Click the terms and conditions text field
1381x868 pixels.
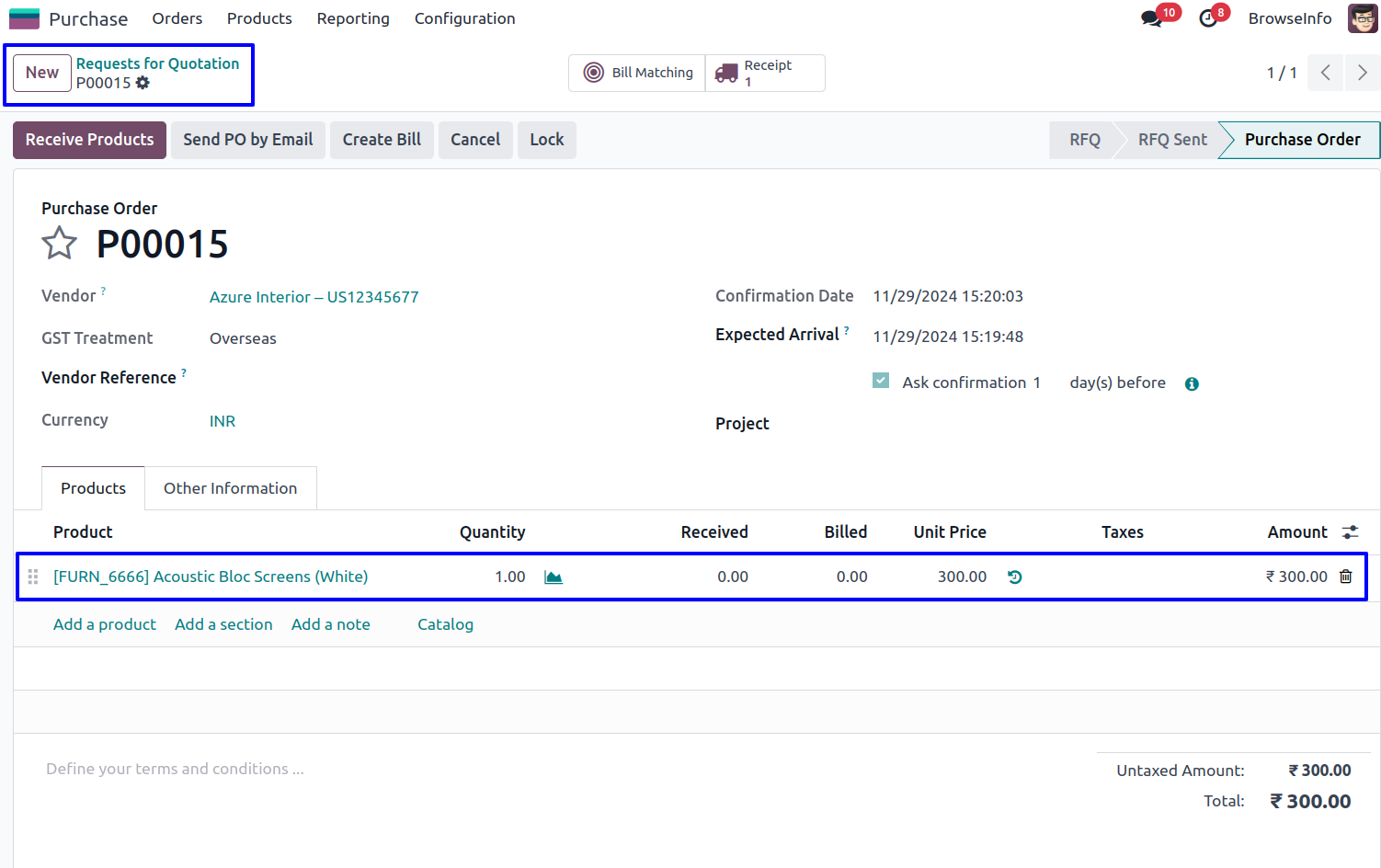click(x=175, y=769)
